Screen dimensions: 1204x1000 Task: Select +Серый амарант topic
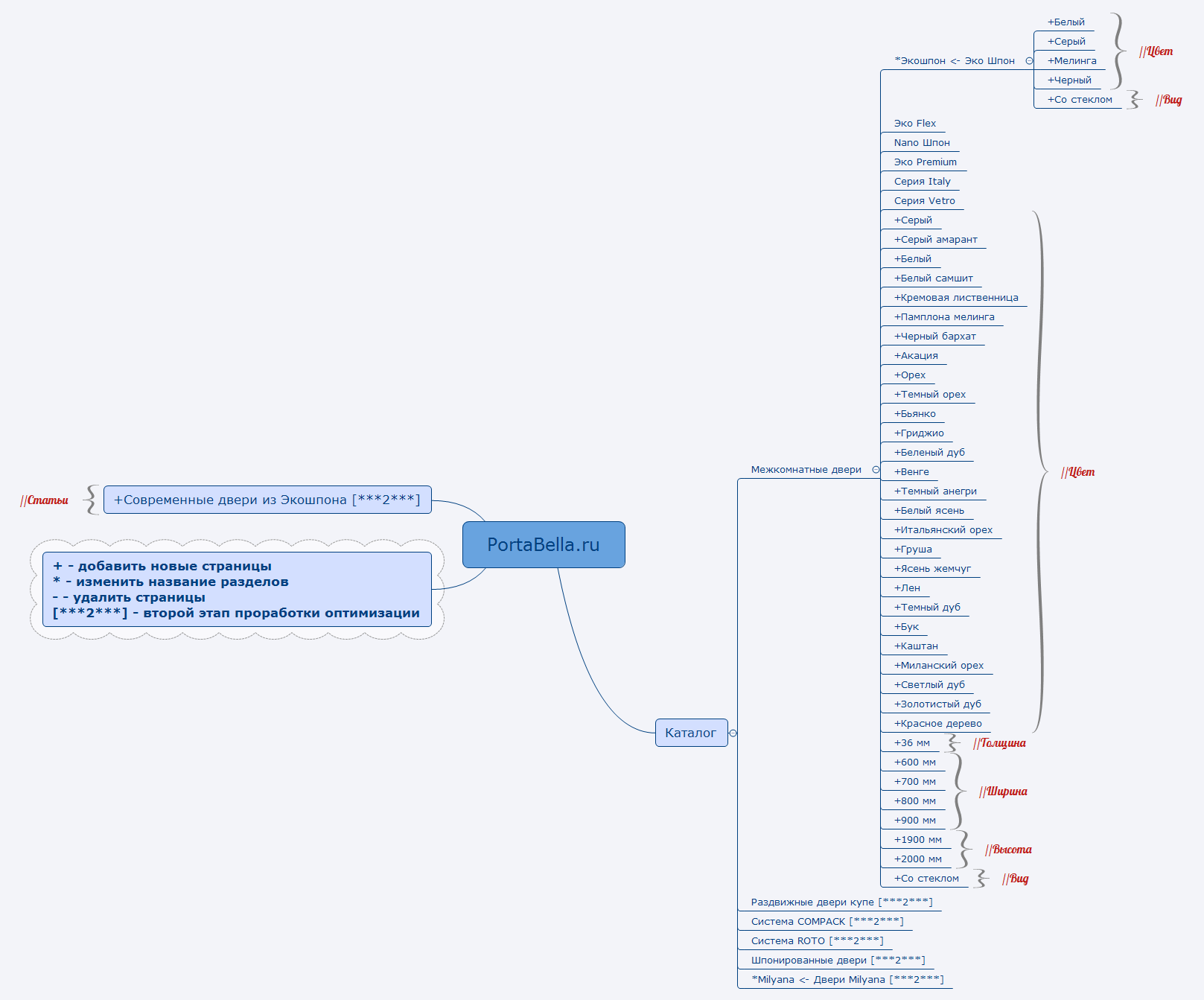[x=936, y=240]
